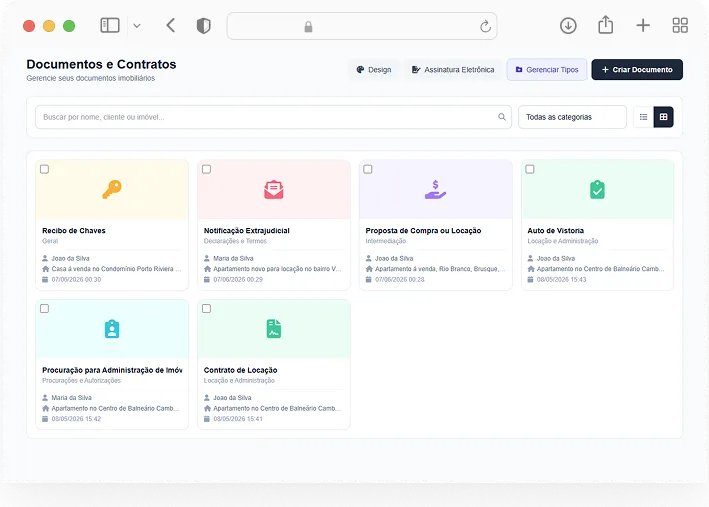Switch to grid view layout
The height and width of the screenshot is (507, 709).
click(663, 117)
